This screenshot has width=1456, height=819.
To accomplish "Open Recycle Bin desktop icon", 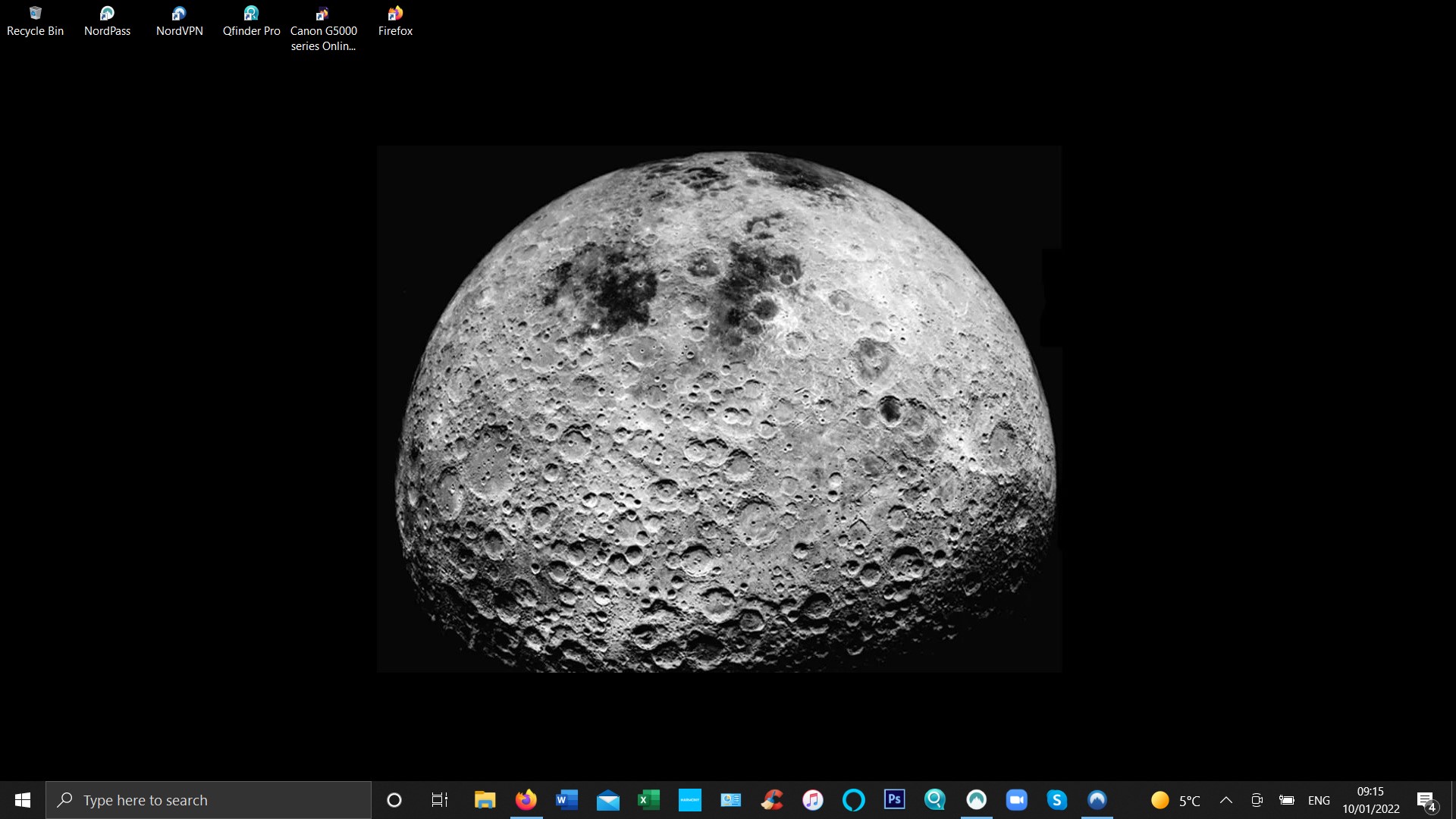I will click(x=35, y=20).
